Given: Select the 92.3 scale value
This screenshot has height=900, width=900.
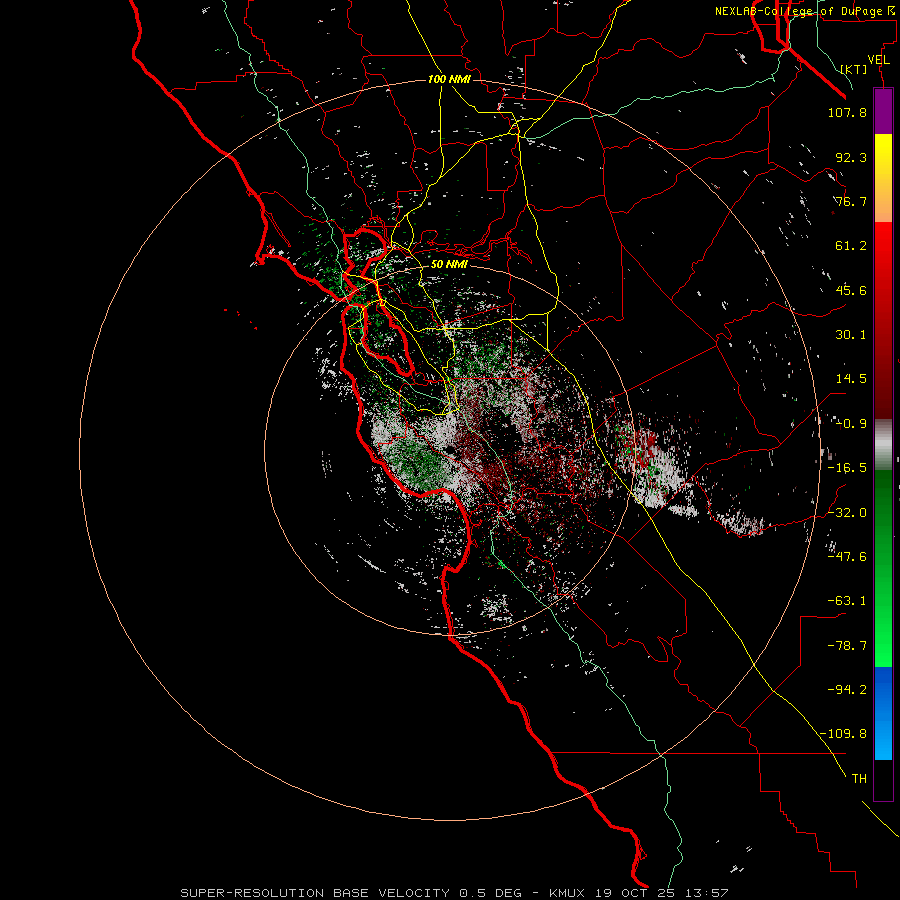Looking at the screenshot, I should pos(851,157).
